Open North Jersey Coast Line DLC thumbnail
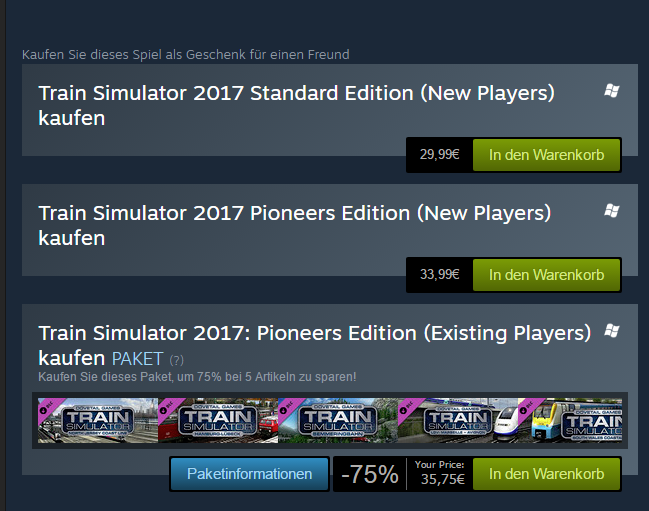This screenshot has height=511, width=649. tap(98, 420)
